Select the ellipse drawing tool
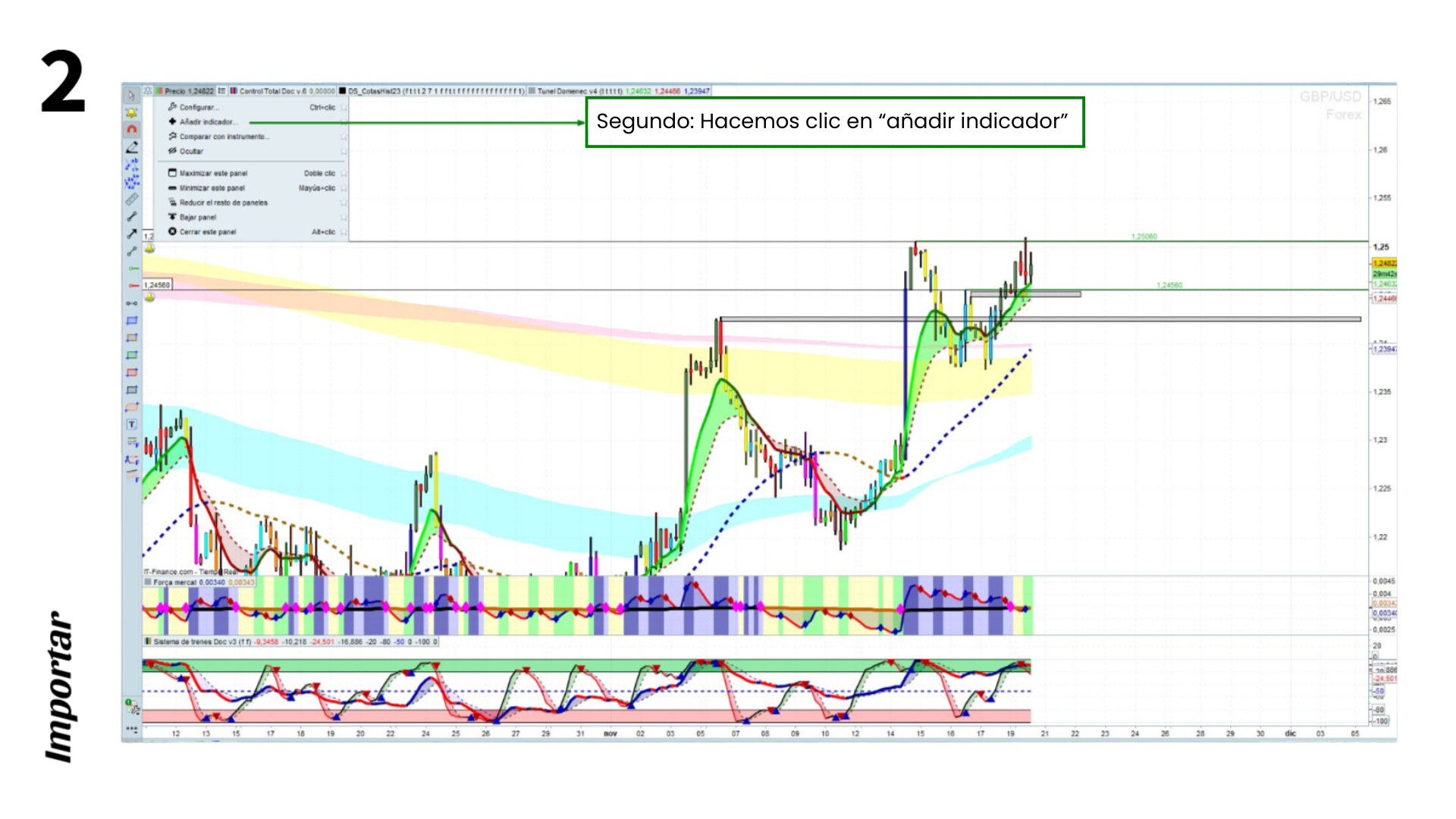Image resolution: width=1456 pixels, height=819 pixels. point(131,407)
